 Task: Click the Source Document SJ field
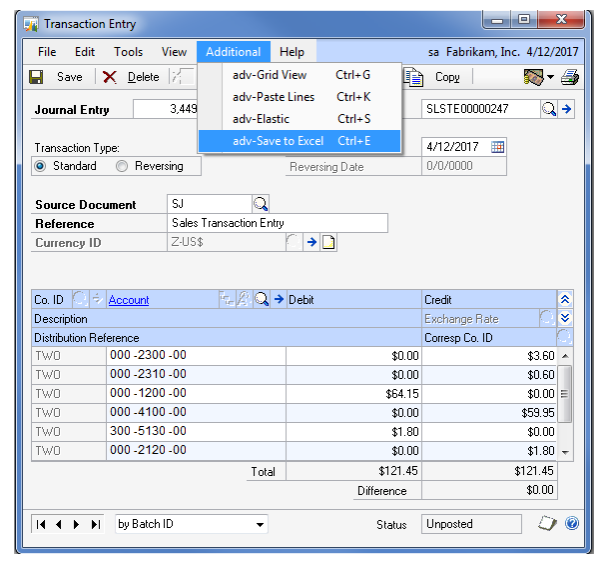point(209,204)
